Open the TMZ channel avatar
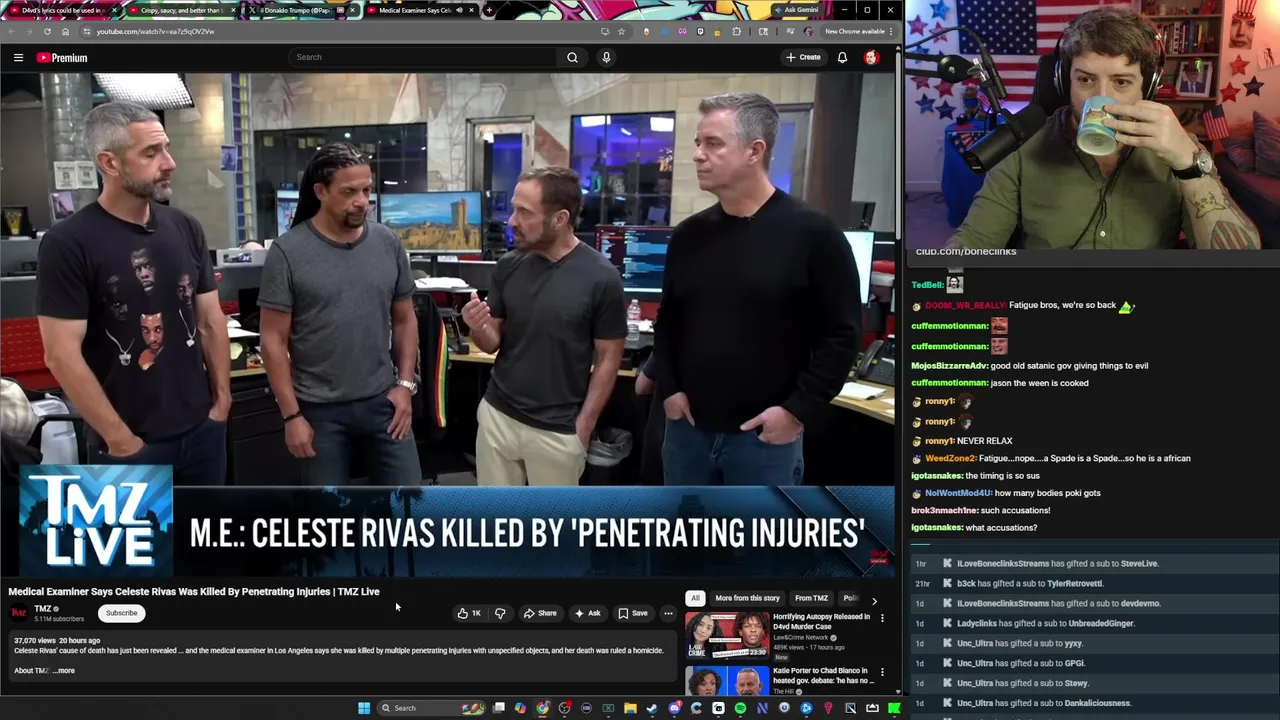The image size is (1280, 720). click(x=18, y=612)
